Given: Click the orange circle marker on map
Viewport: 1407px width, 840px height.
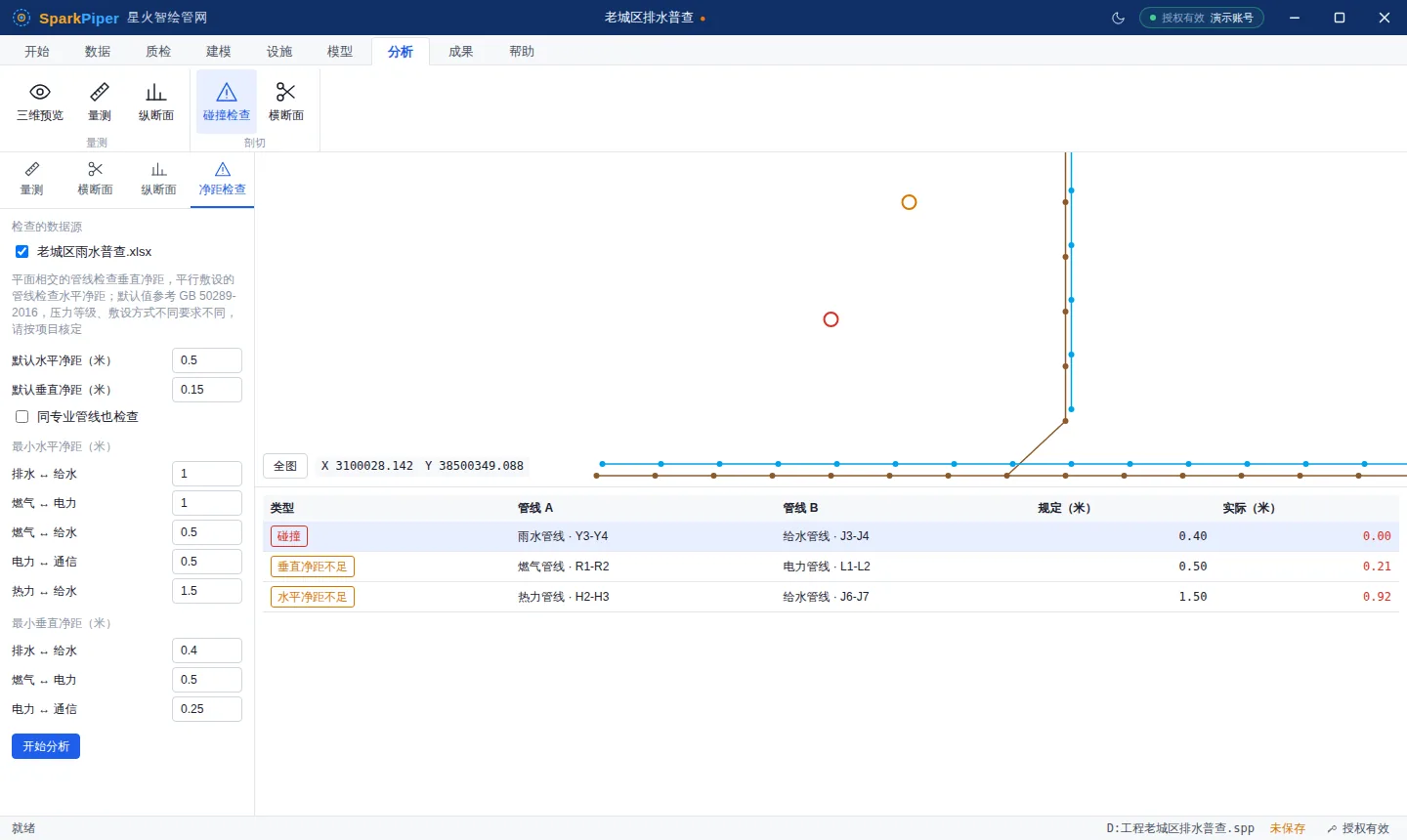Looking at the screenshot, I should click(909, 202).
